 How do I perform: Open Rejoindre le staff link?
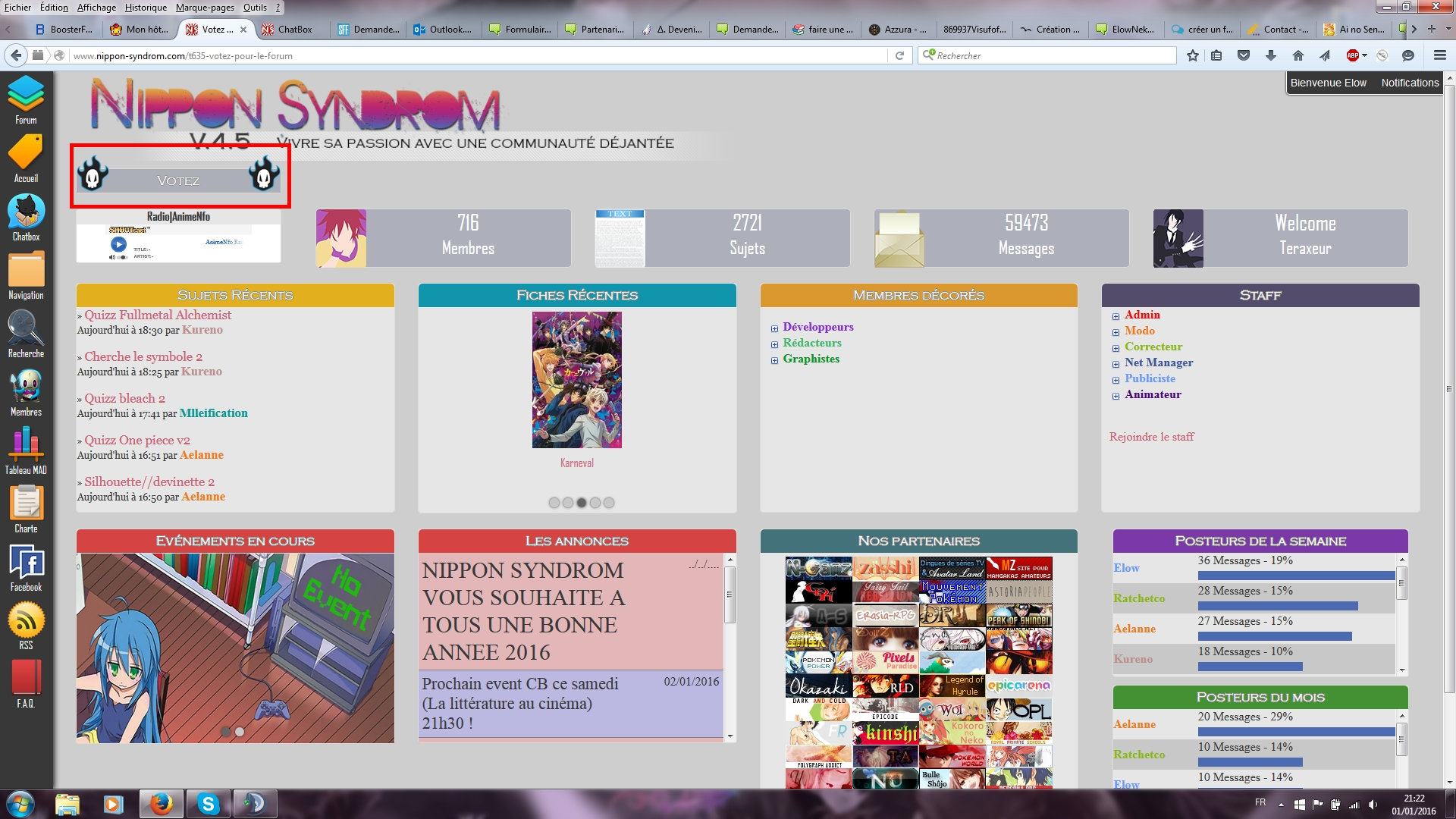coord(1151,437)
